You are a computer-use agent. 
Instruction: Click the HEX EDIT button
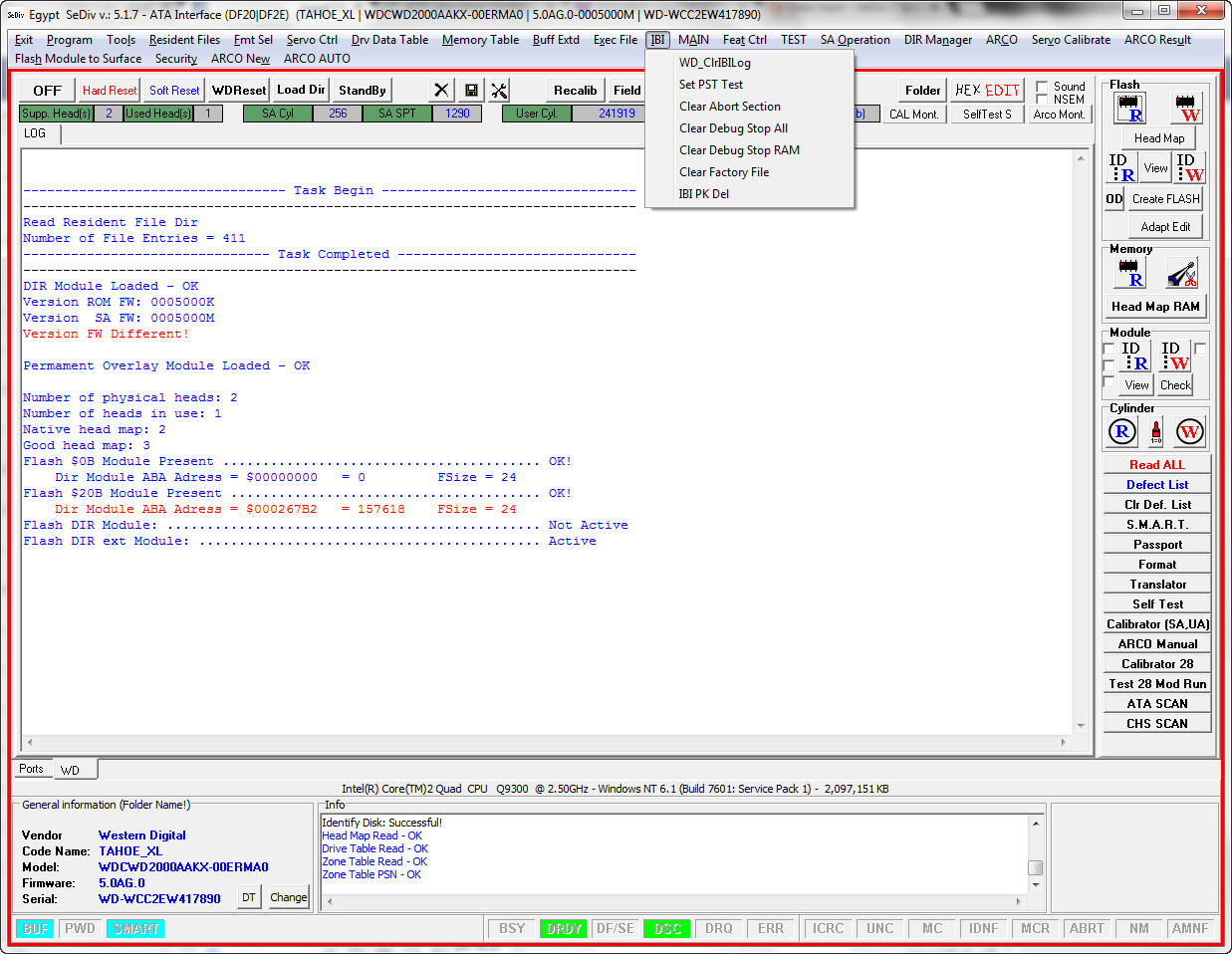pyautogui.click(x=986, y=90)
